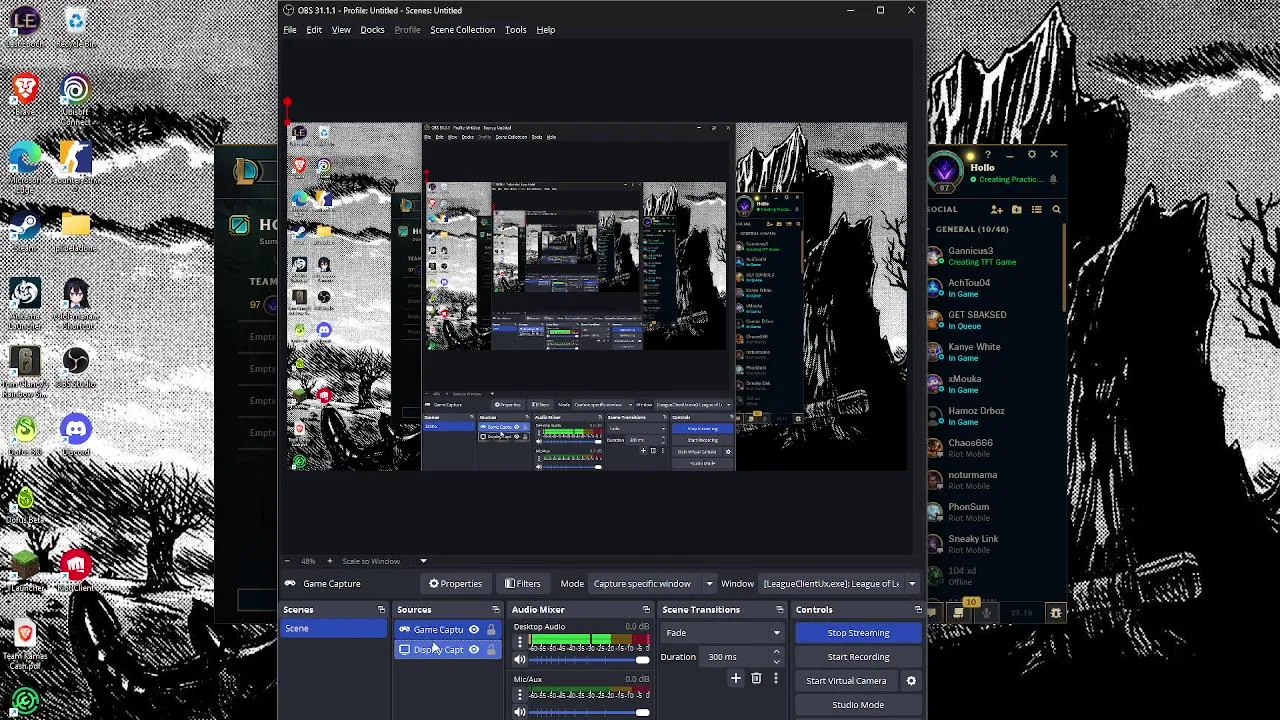Screen dimensions: 1280x720
Task: Open OBS Studio desktop shortcut
Action: (75, 367)
